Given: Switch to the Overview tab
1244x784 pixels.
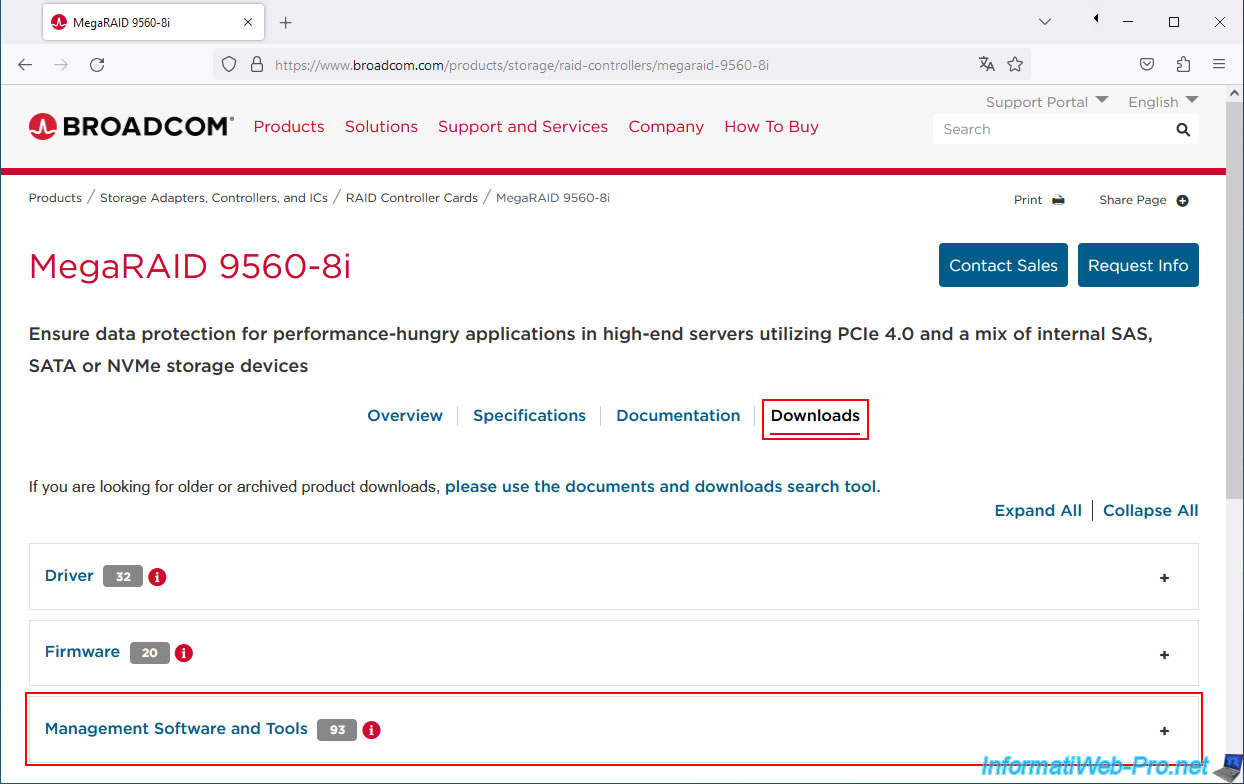Looking at the screenshot, I should [405, 416].
